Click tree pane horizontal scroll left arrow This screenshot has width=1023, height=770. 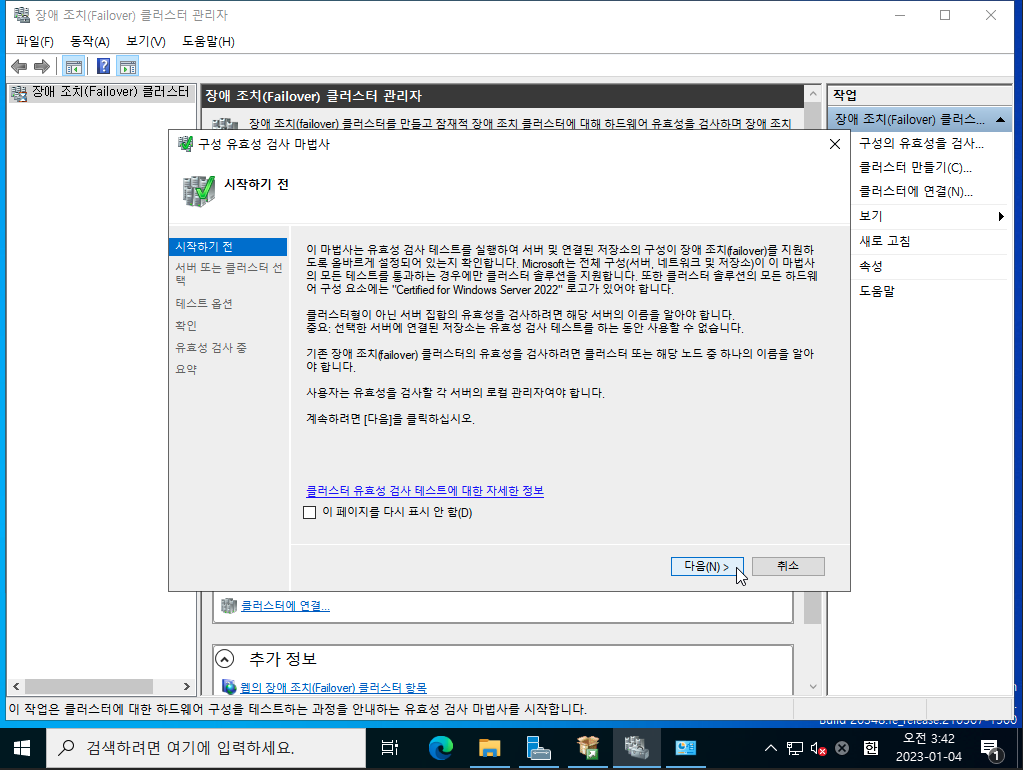[16, 686]
